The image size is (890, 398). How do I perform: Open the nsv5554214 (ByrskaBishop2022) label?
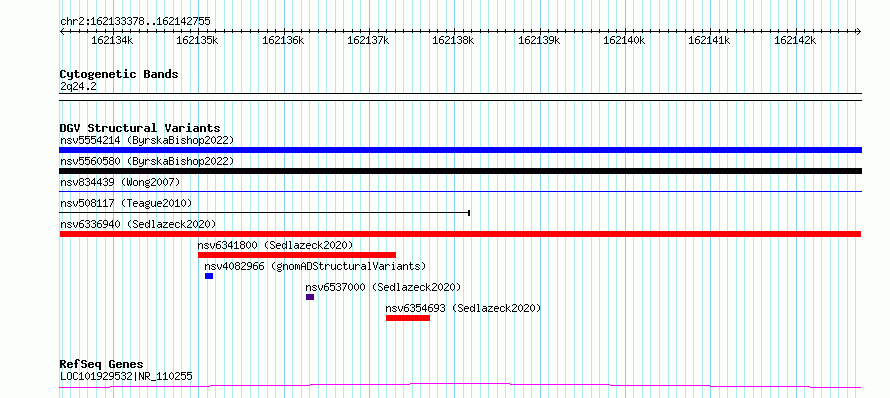coord(147,140)
